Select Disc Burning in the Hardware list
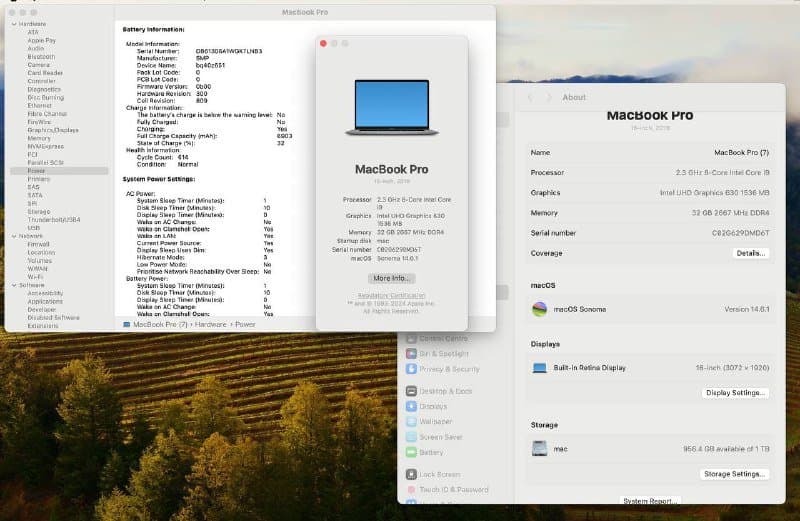800x521 pixels. click(46, 97)
